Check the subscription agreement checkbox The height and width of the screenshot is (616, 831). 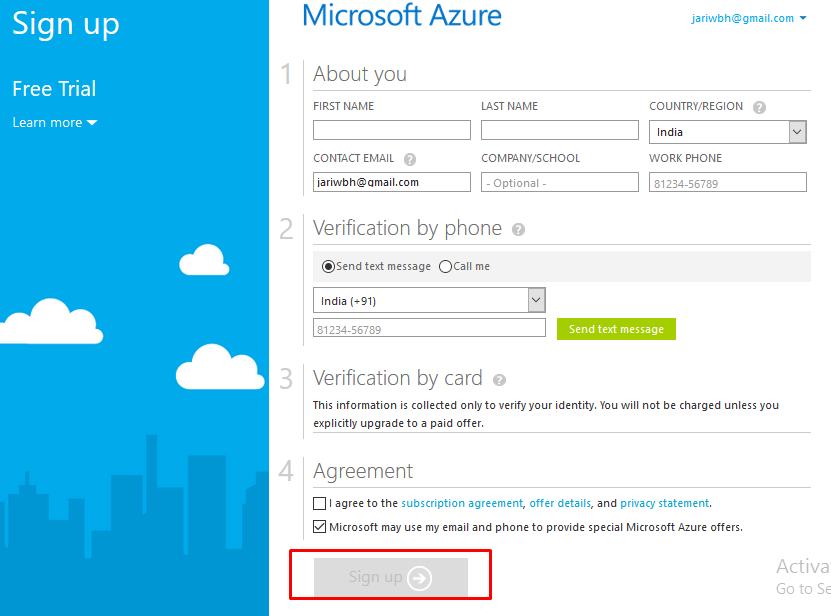320,503
